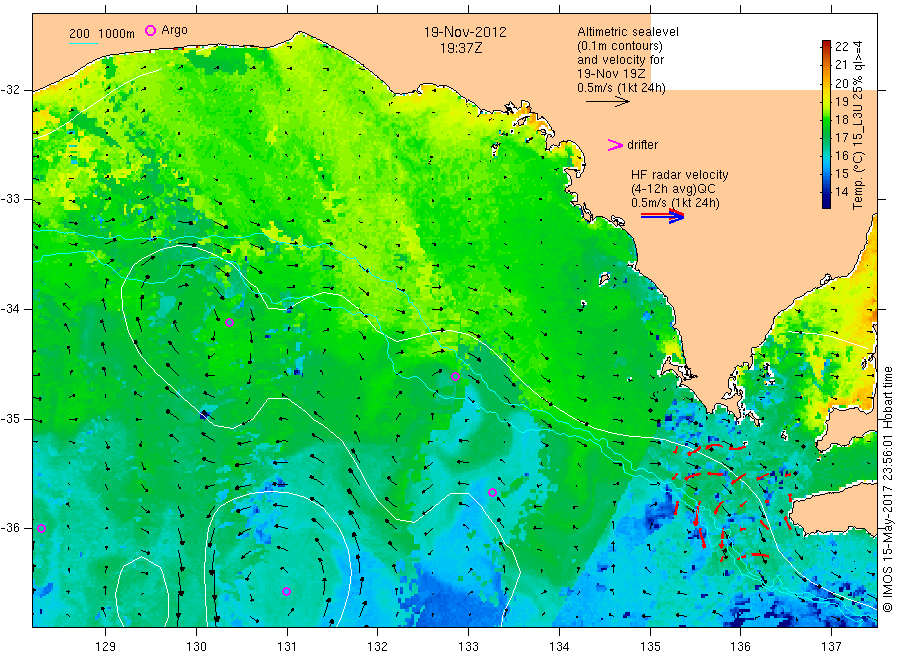Click the color bar label '15'
This screenshot has height=660, width=900.
(841, 174)
